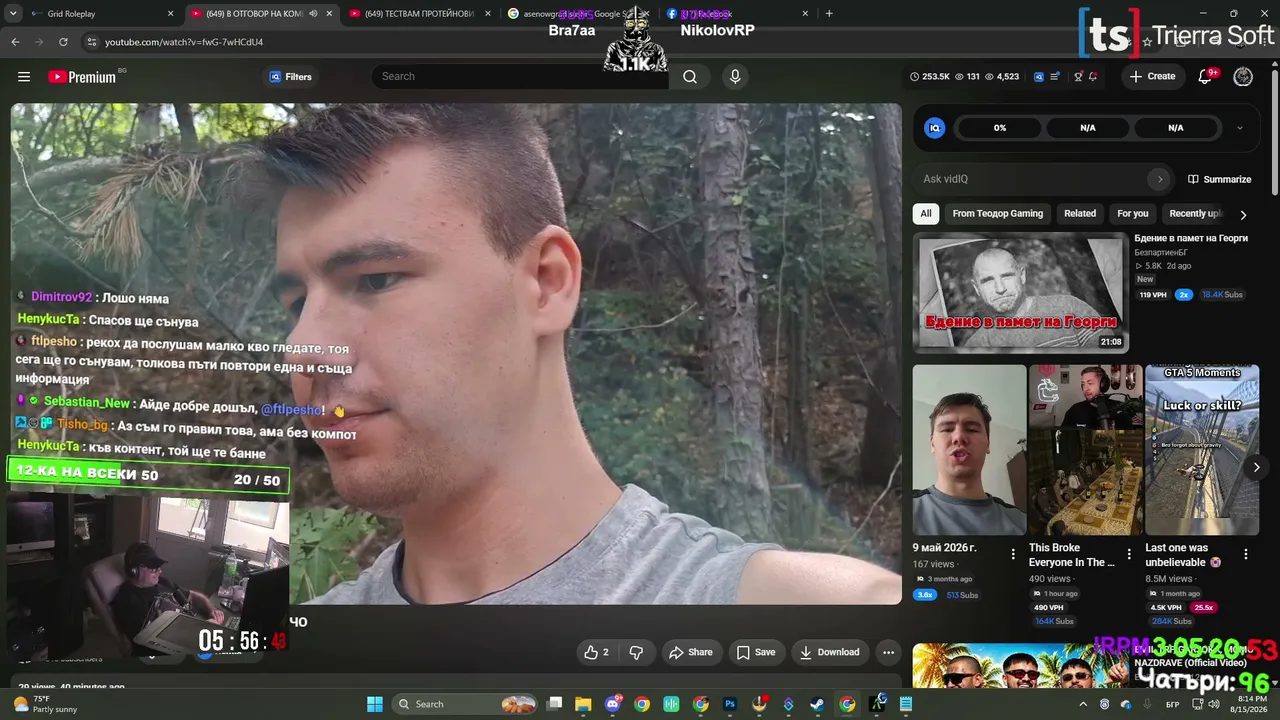This screenshot has height=720, width=1280.
Task: Select the Related filter chip
Action: coord(1080,213)
